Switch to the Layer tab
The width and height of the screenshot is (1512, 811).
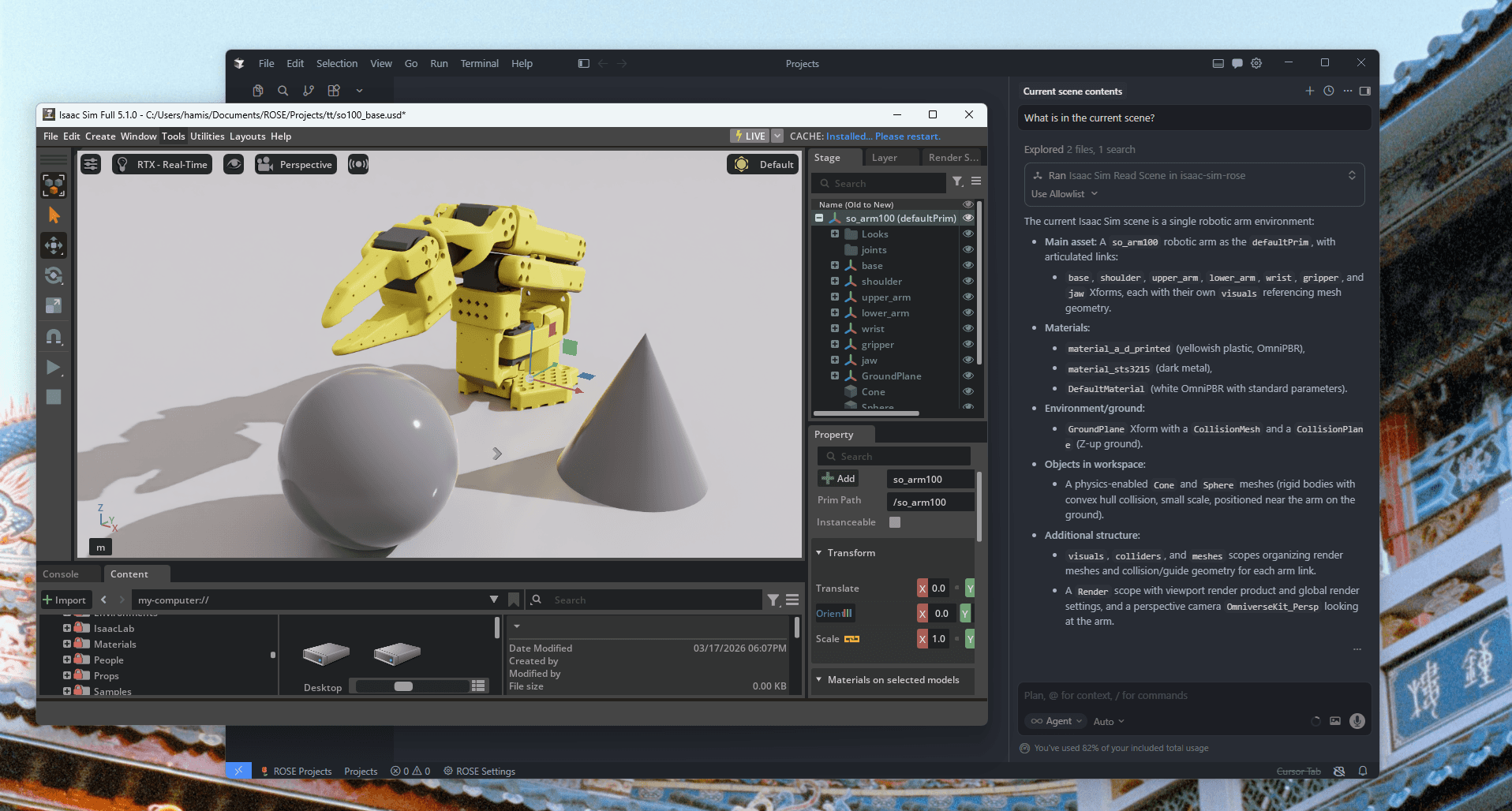pos(884,158)
